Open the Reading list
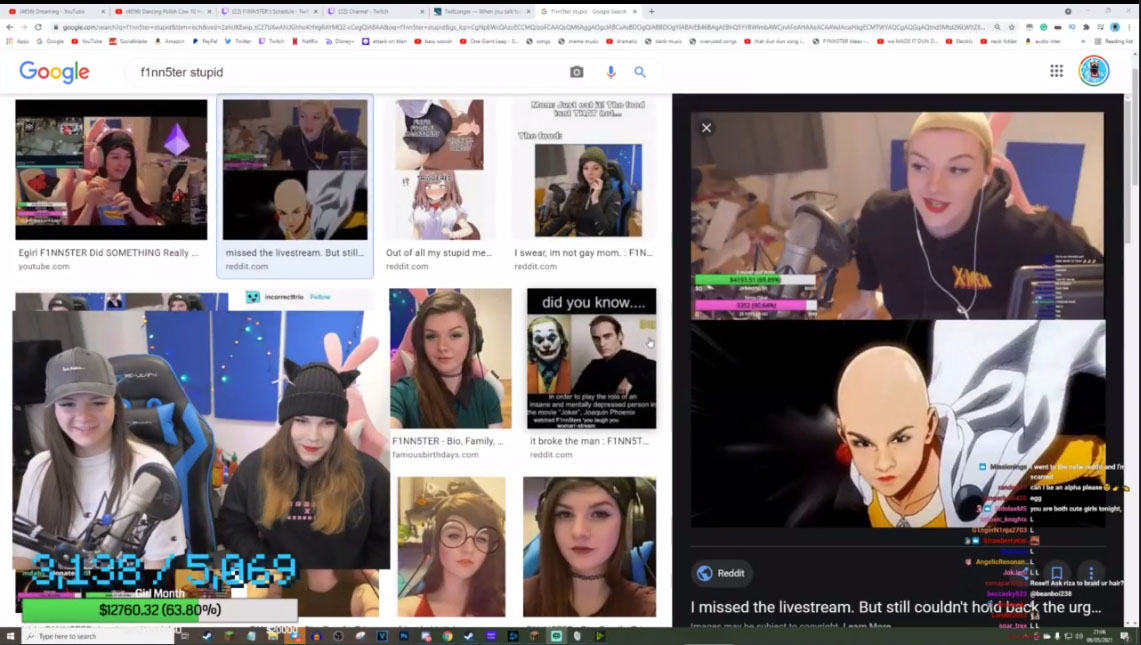 (1115, 41)
